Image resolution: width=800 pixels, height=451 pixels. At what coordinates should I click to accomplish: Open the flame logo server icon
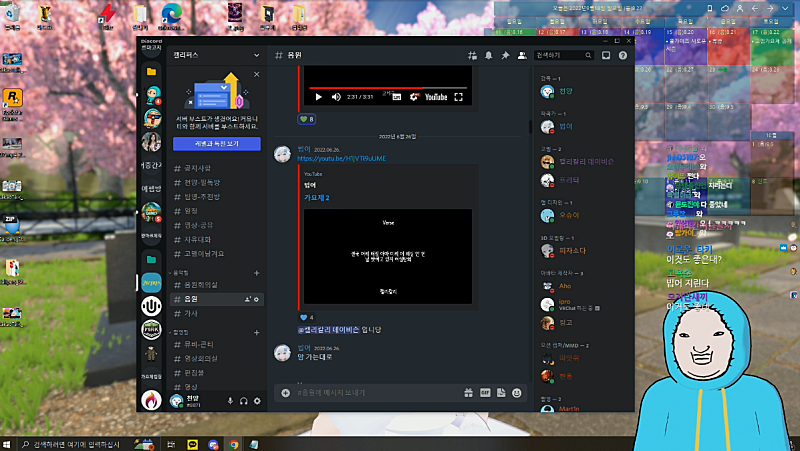click(152, 400)
